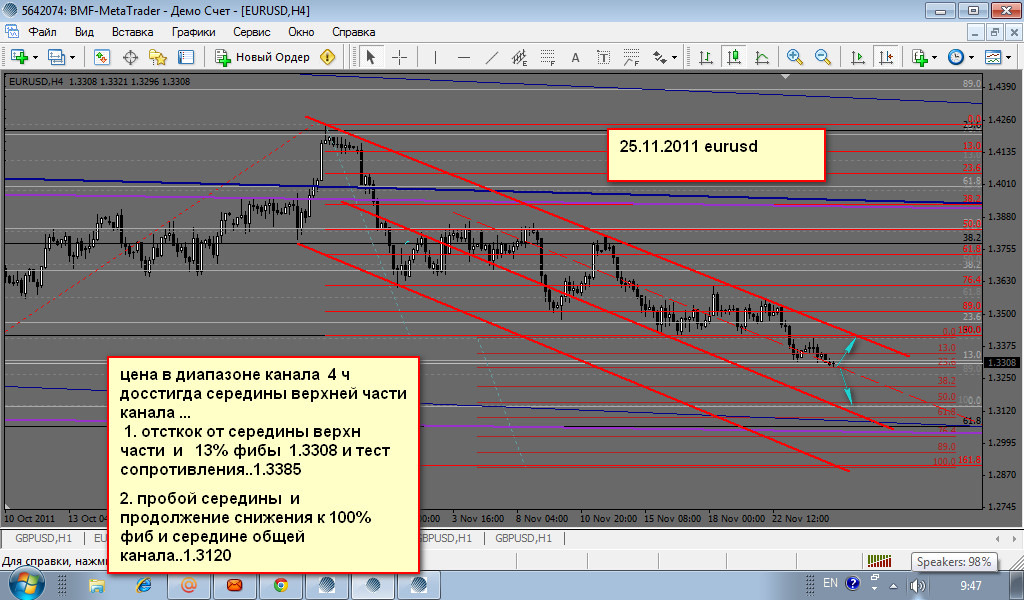This screenshot has width=1024, height=600.
Task: Open the chart Profiles icon
Action: [x=56, y=57]
